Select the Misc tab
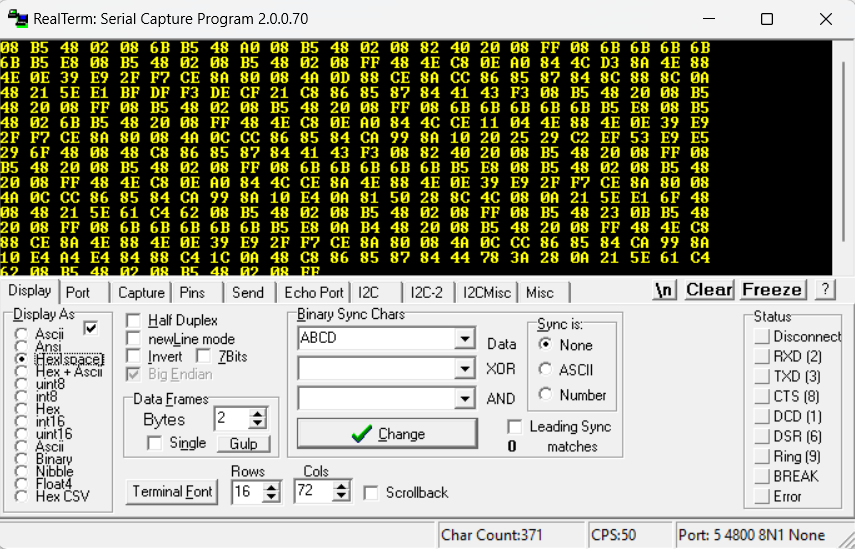855x549 pixels. (539, 293)
